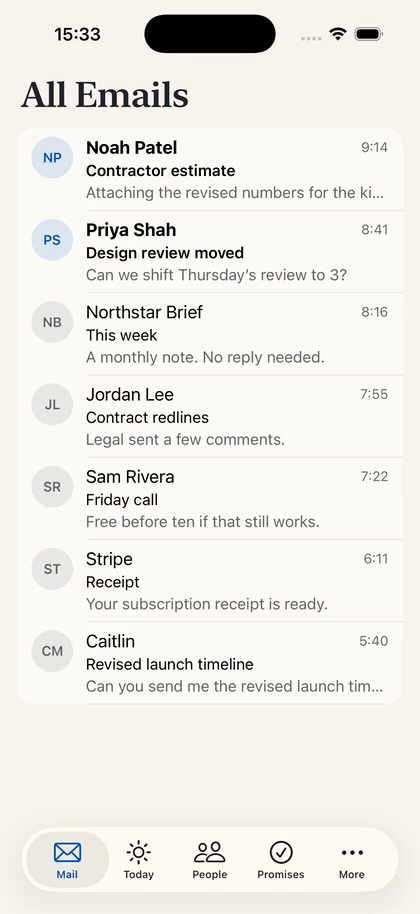Tap the Promises checkmark icon
The height and width of the screenshot is (914, 420).
pyautogui.click(x=281, y=853)
